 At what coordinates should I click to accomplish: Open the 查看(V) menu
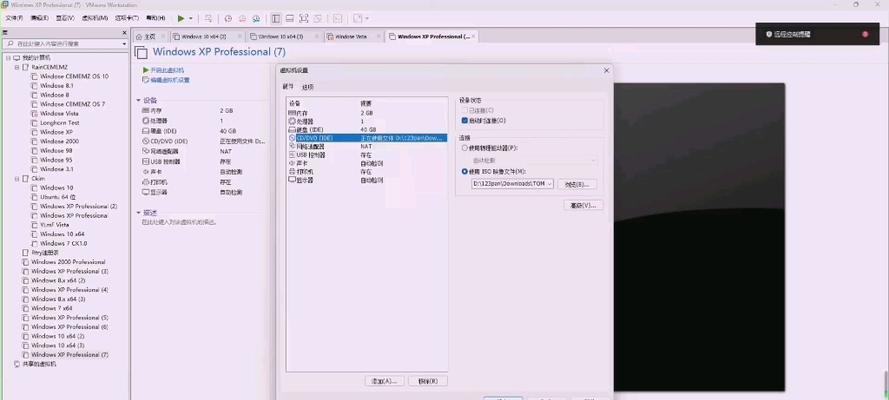click(x=65, y=18)
